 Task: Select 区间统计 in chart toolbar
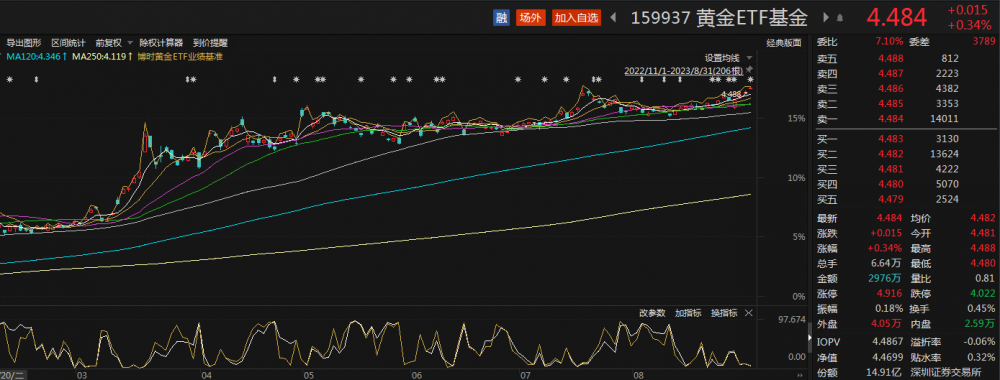click(68, 43)
